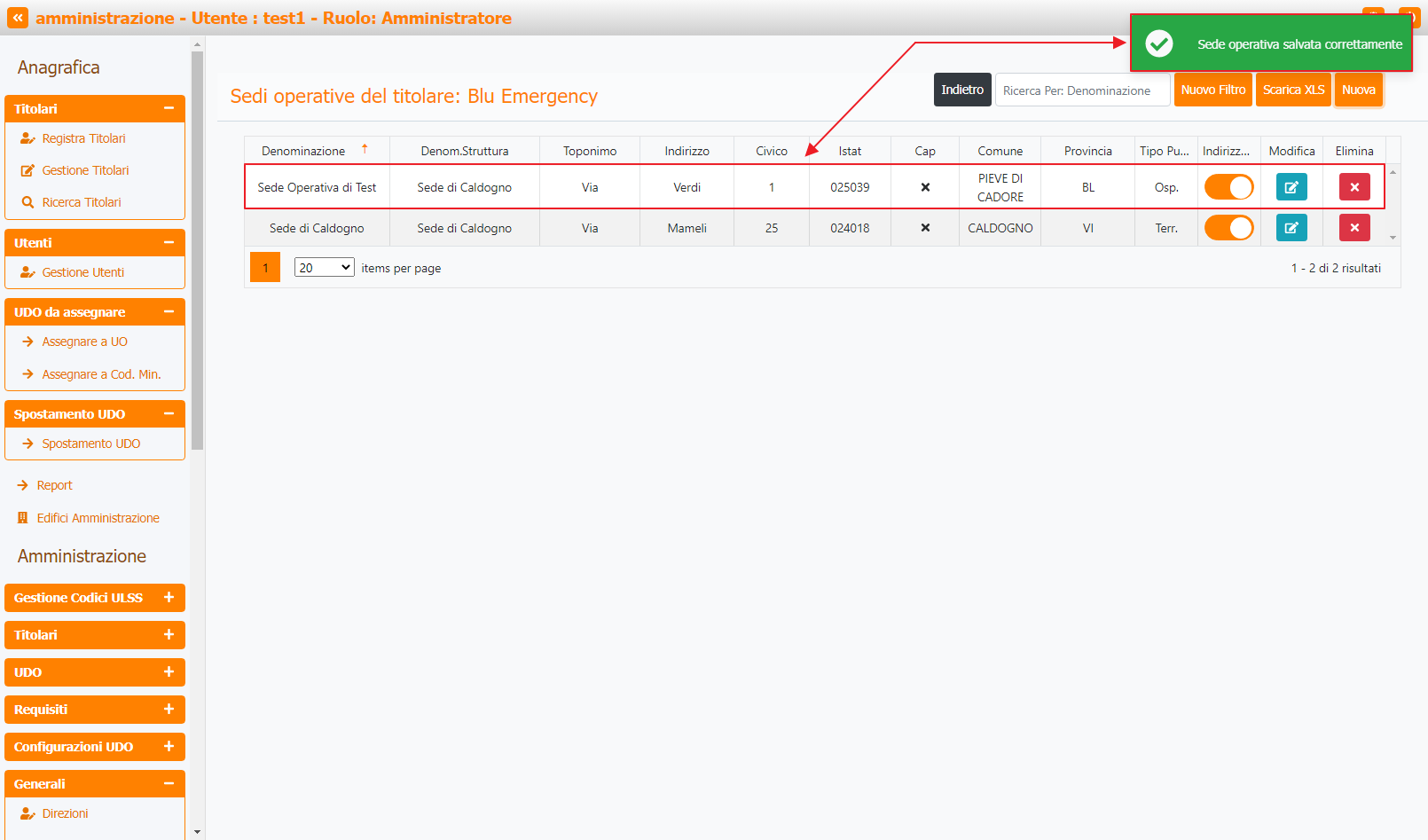Click Registra Titolari user icon
The height and width of the screenshot is (840, 1428).
[27, 138]
